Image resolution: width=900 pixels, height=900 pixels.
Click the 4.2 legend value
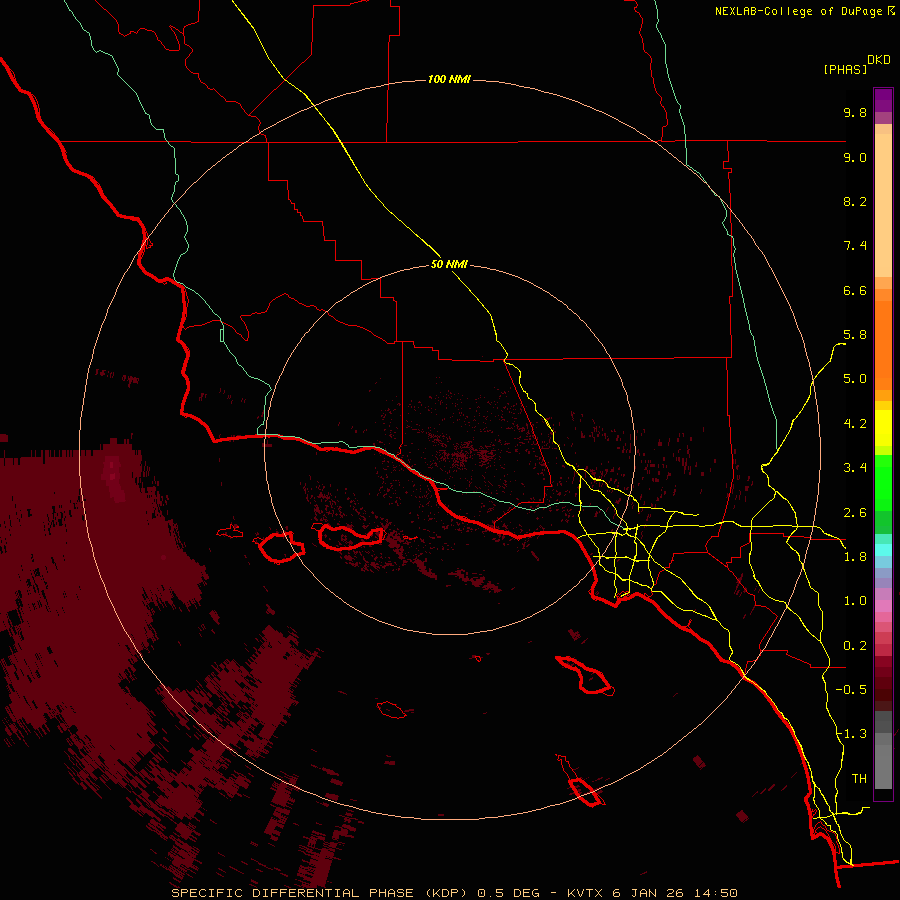coord(855,424)
